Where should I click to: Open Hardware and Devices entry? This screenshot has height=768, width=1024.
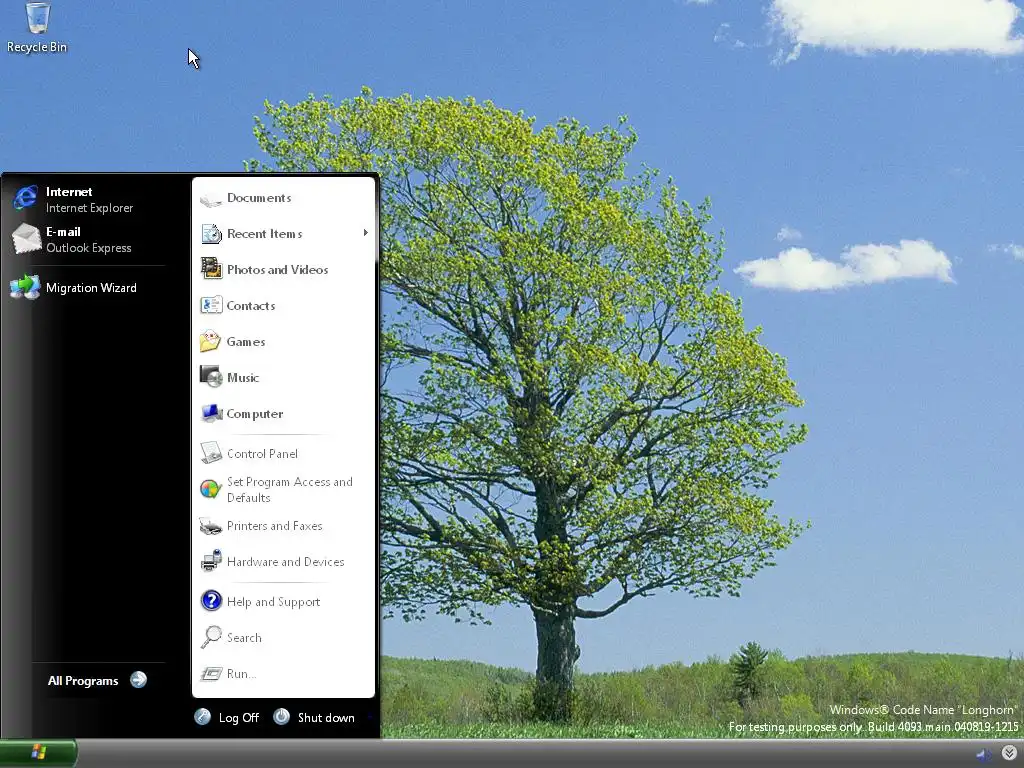(283, 562)
